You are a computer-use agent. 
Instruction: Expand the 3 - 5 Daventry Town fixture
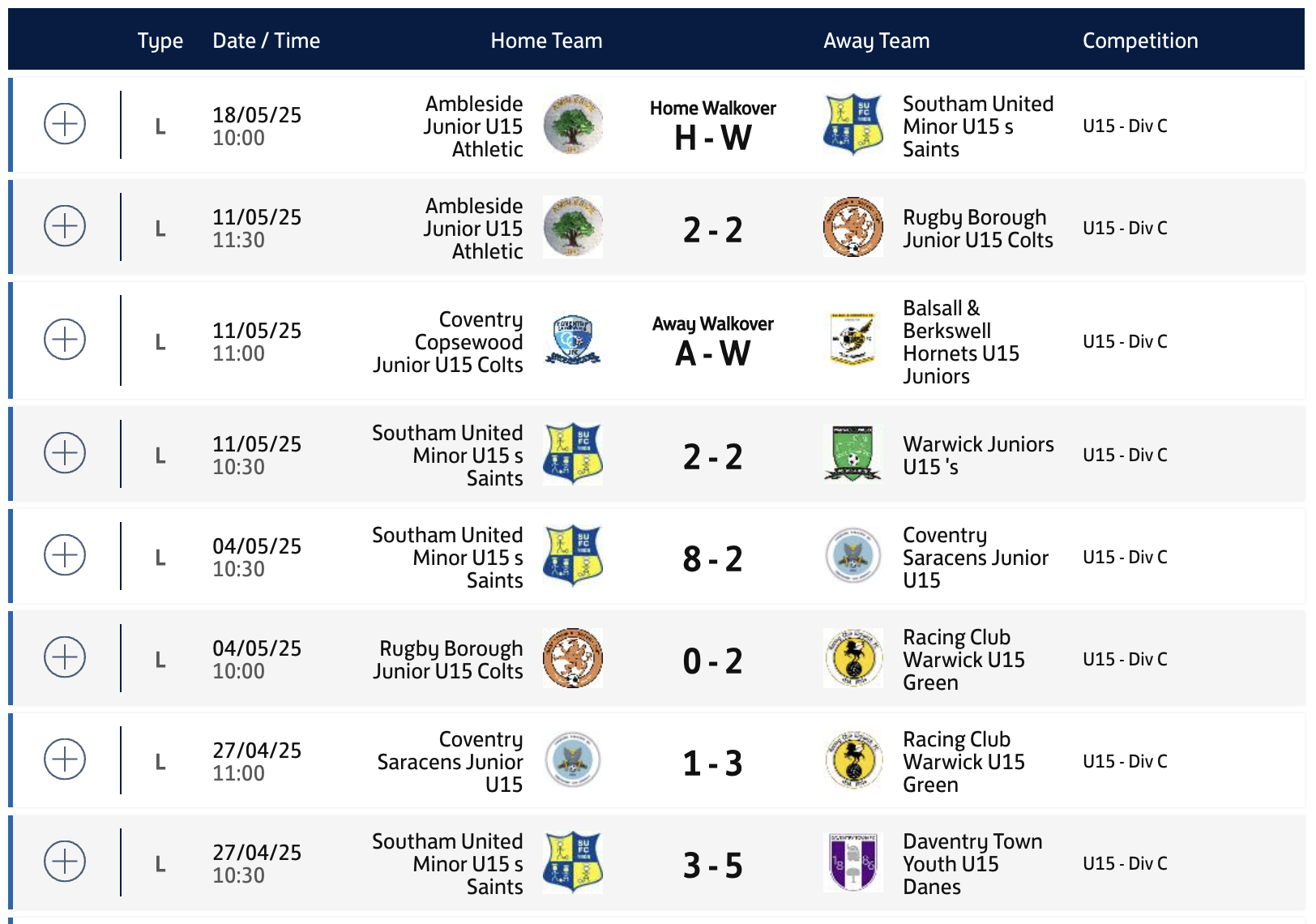[65, 862]
